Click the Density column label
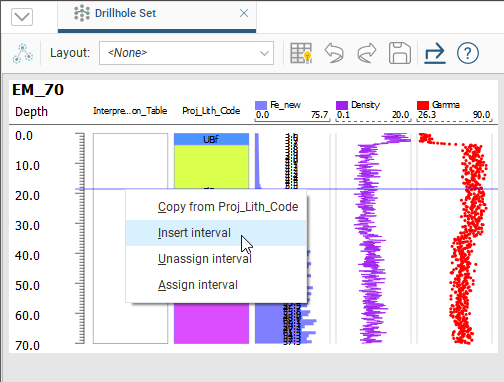The image size is (504, 382). [x=366, y=105]
